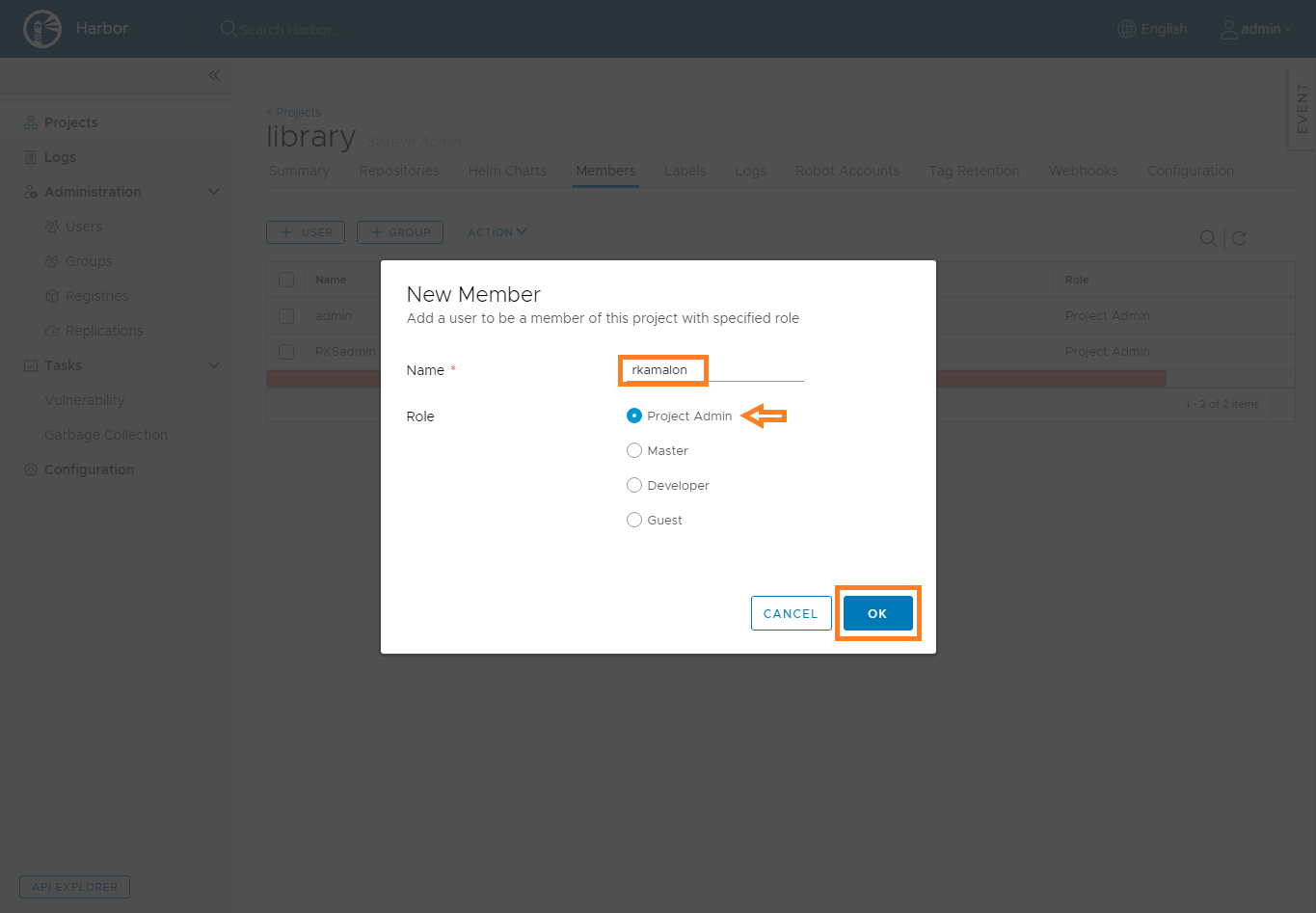
Task: Tick the checkbox for admin row
Action: coord(286,316)
